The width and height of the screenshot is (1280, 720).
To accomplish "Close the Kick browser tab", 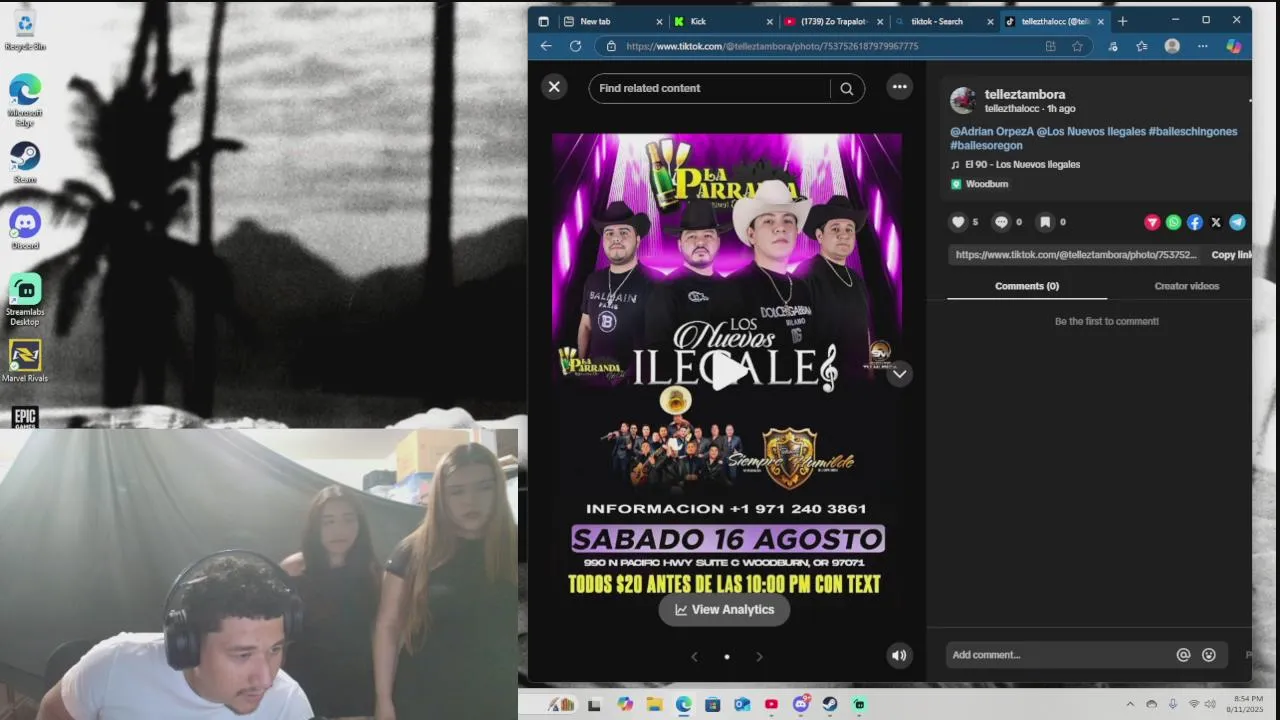I will pos(770,21).
